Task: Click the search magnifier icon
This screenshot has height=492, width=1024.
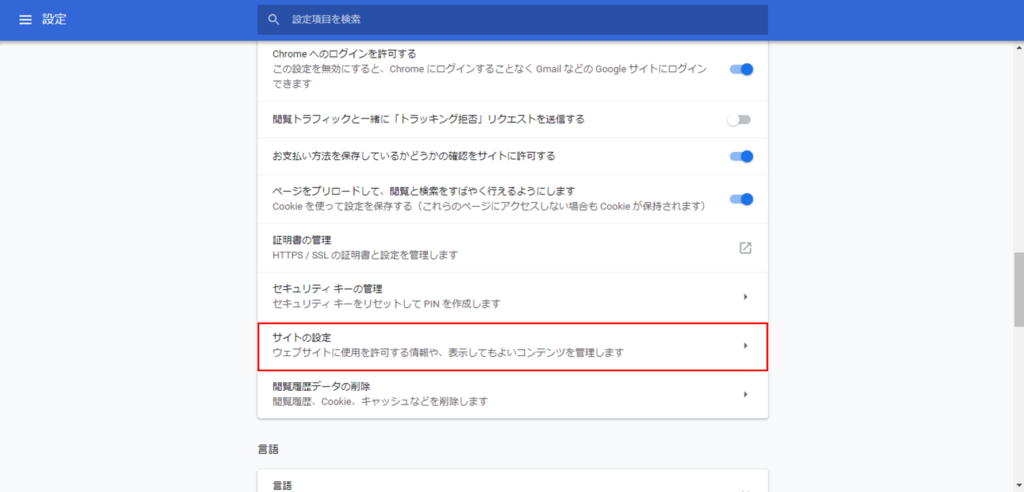Action: pos(274,20)
